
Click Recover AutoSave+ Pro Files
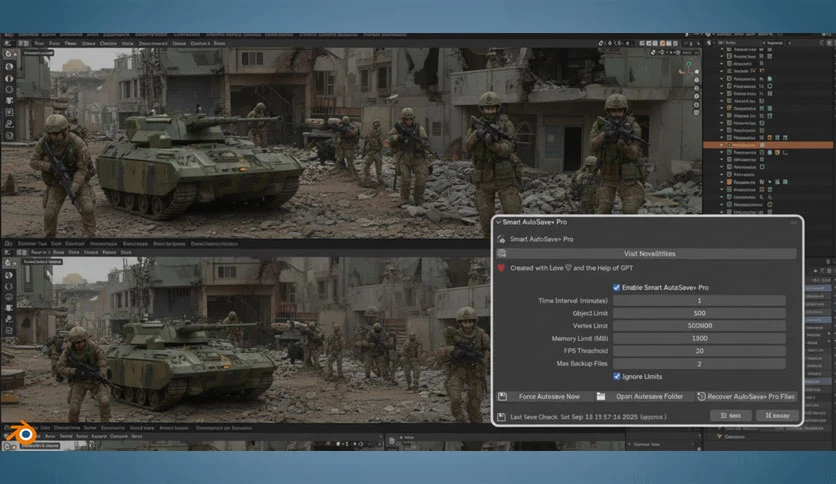(751, 396)
